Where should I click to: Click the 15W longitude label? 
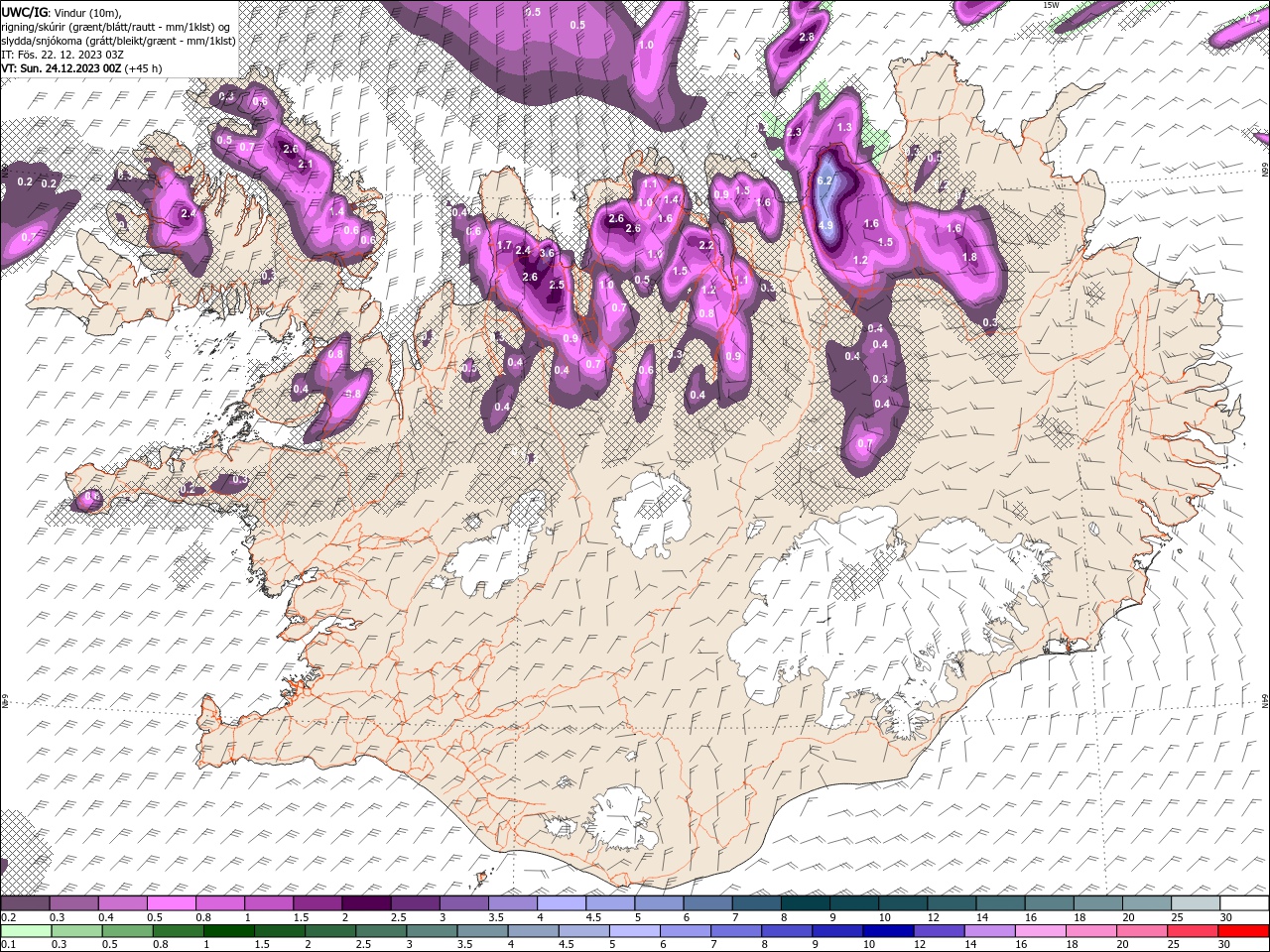(x=1051, y=5)
